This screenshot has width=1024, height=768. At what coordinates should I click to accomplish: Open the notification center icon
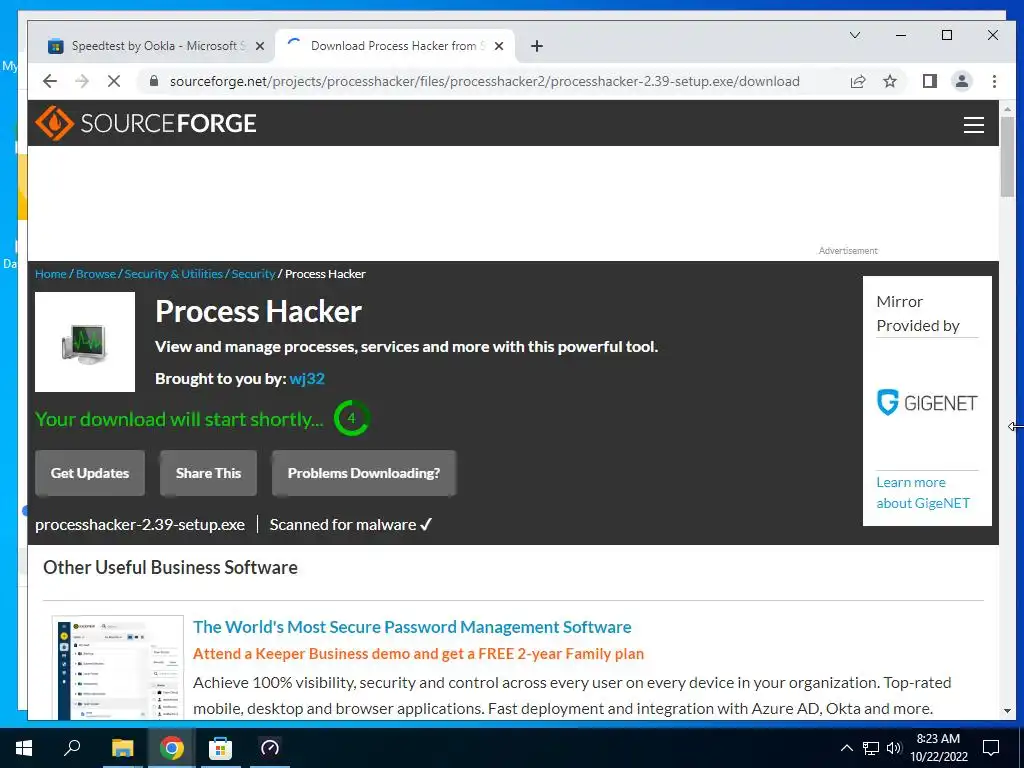(x=991, y=748)
